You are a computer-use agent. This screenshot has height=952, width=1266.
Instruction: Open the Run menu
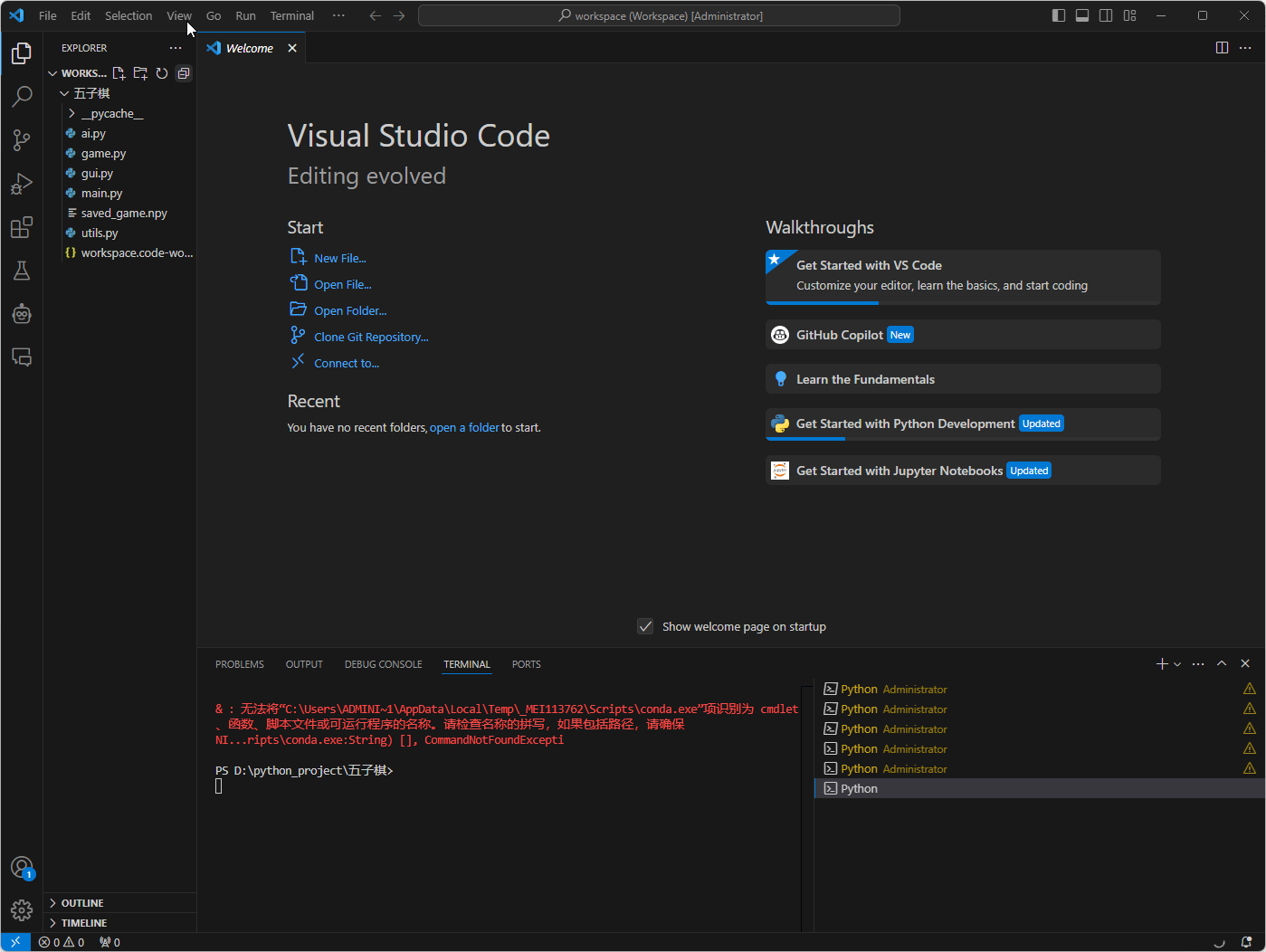click(245, 15)
